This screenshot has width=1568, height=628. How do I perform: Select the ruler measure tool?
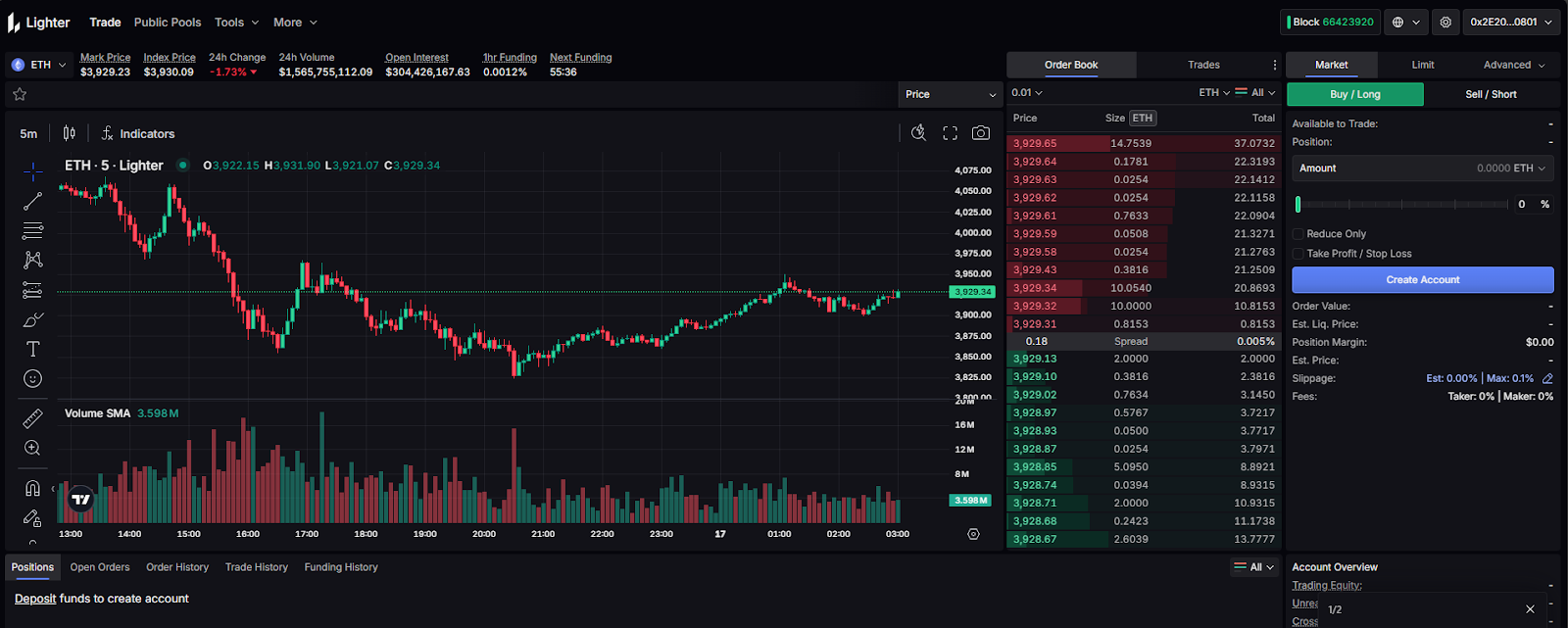click(x=32, y=419)
